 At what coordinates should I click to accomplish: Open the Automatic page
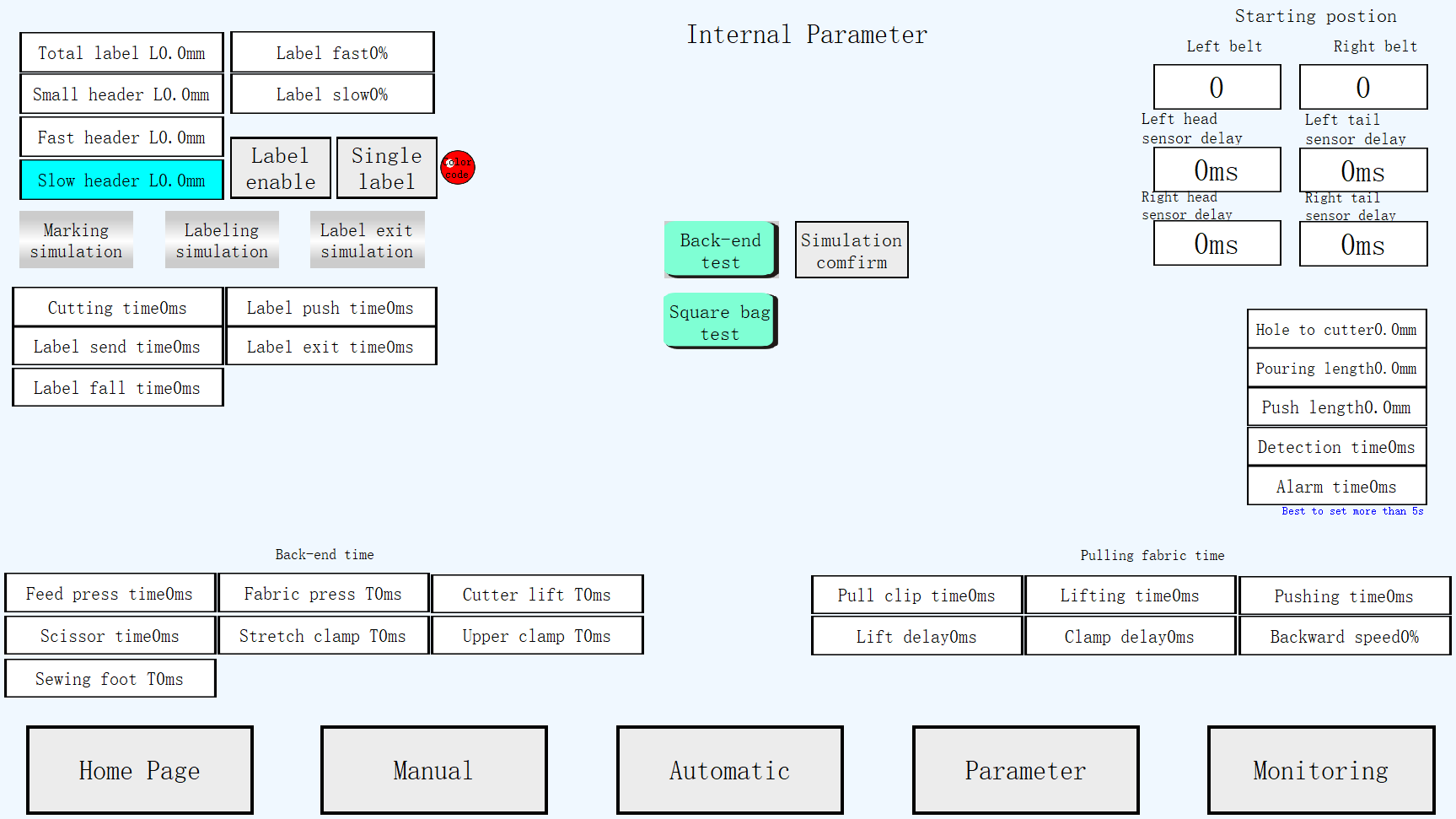coord(730,770)
